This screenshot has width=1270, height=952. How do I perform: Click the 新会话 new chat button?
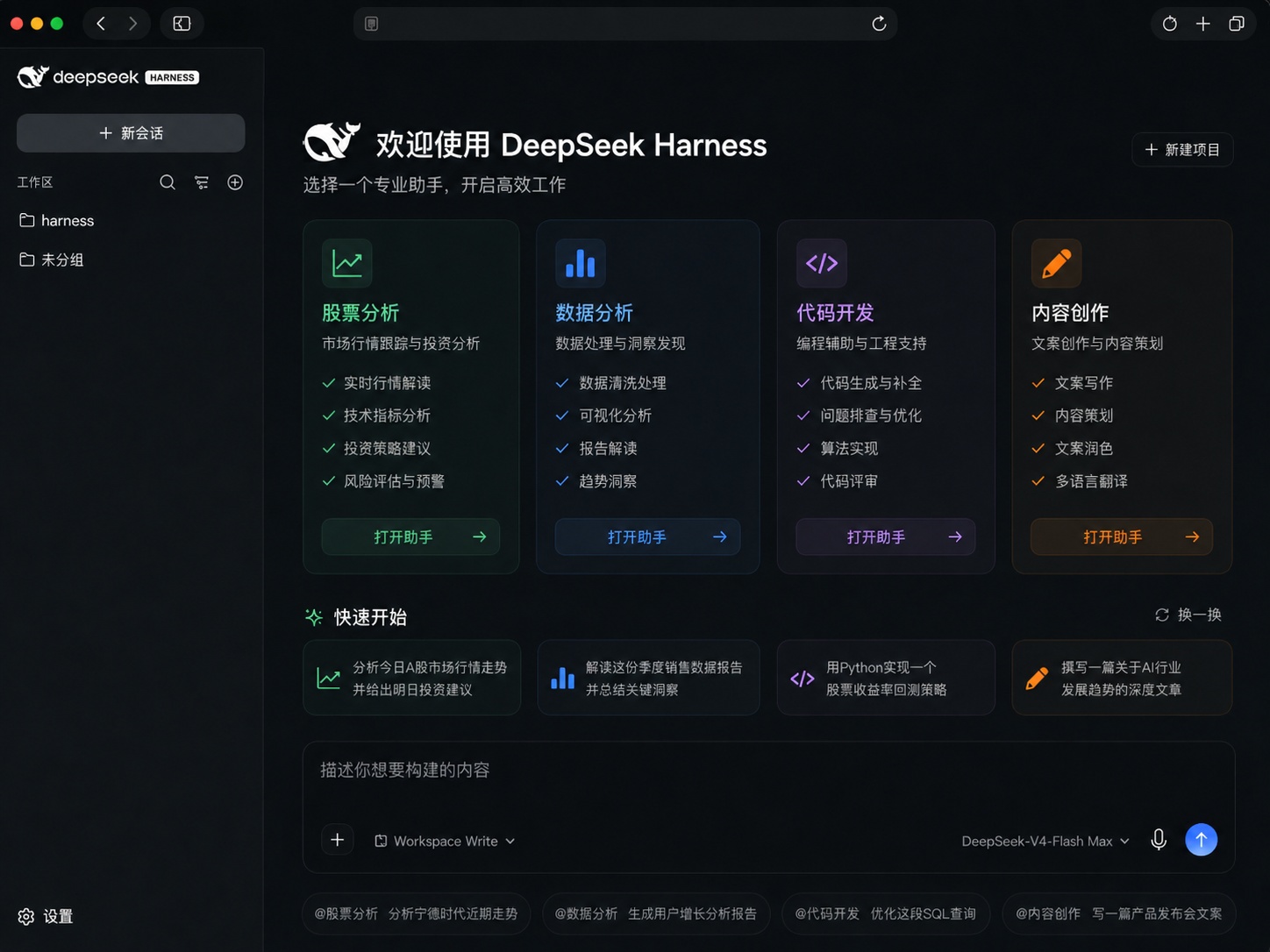[x=131, y=133]
